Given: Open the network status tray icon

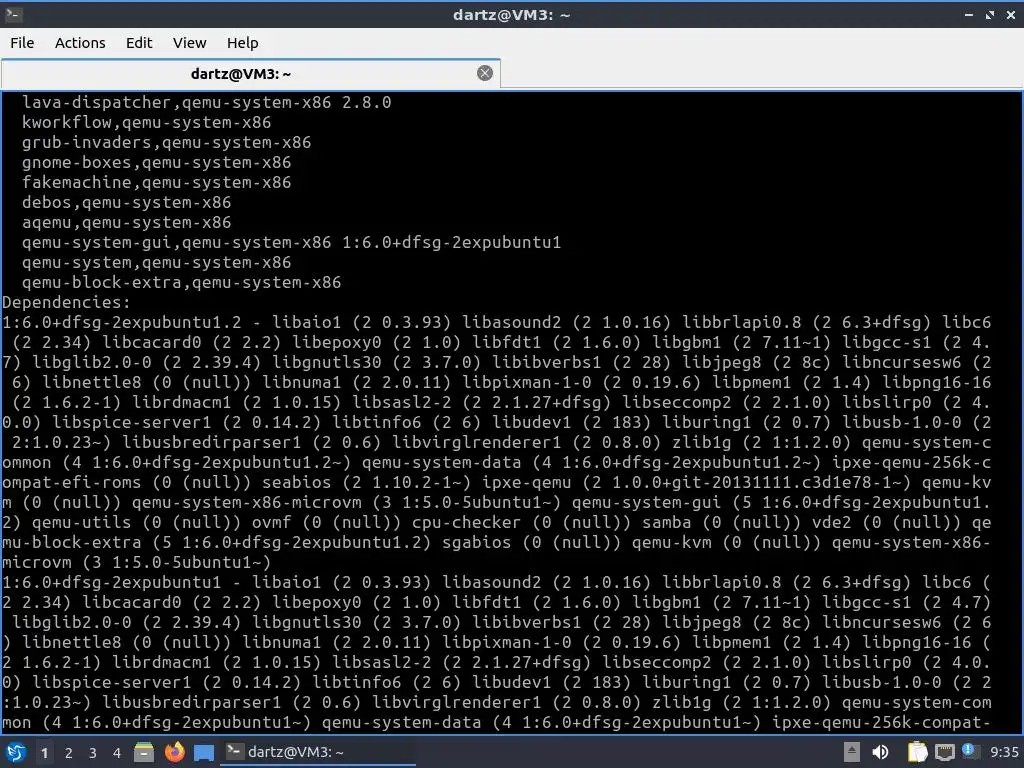Looking at the screenshot, I should click(944, 752).
